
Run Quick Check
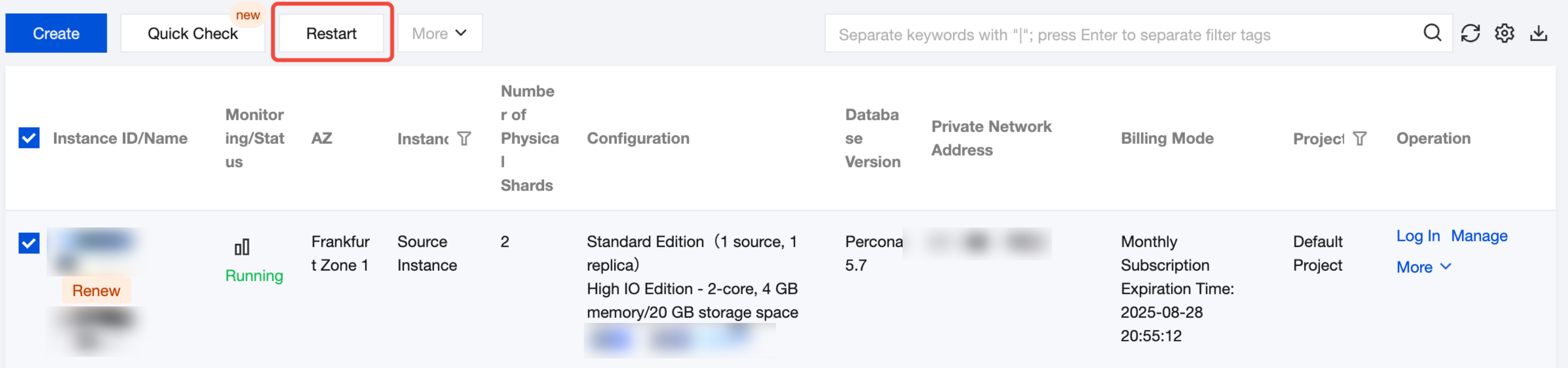192,33
